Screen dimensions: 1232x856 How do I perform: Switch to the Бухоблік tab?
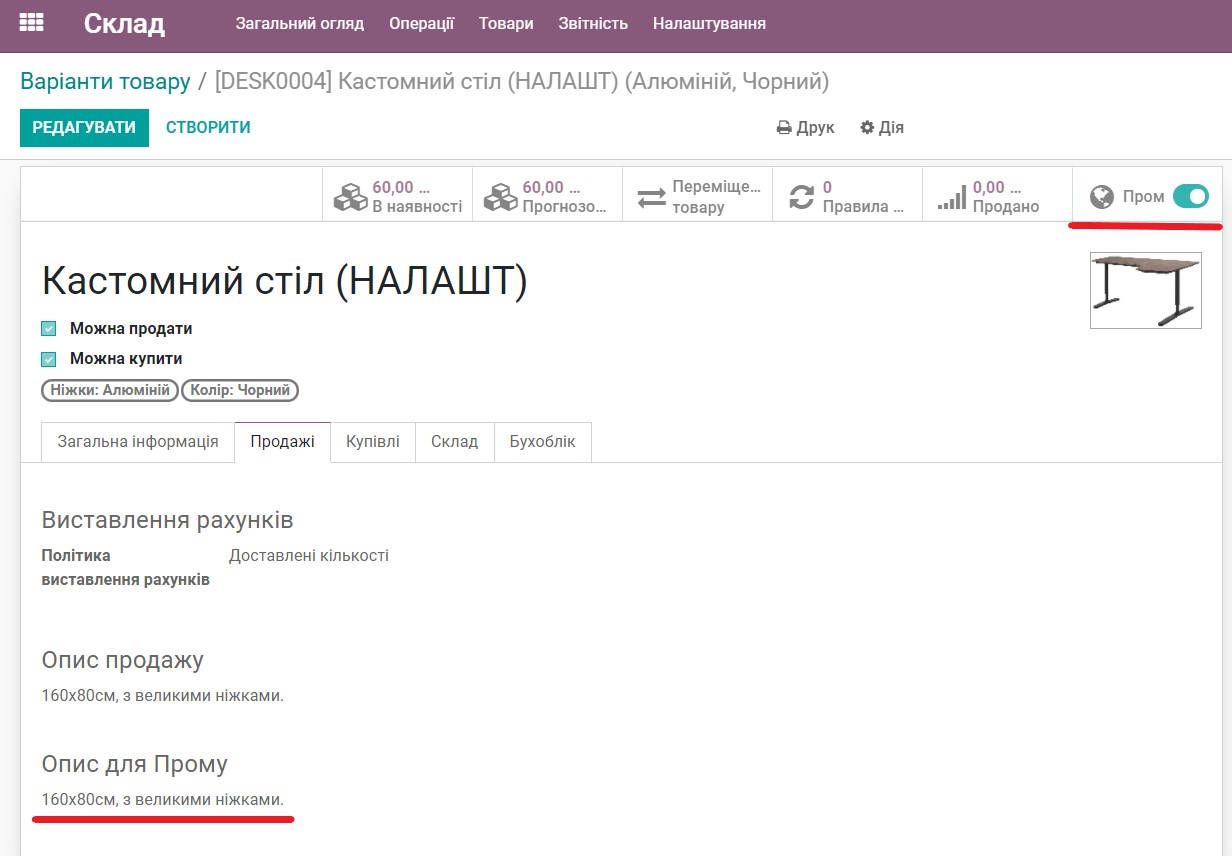pos(542,441)
